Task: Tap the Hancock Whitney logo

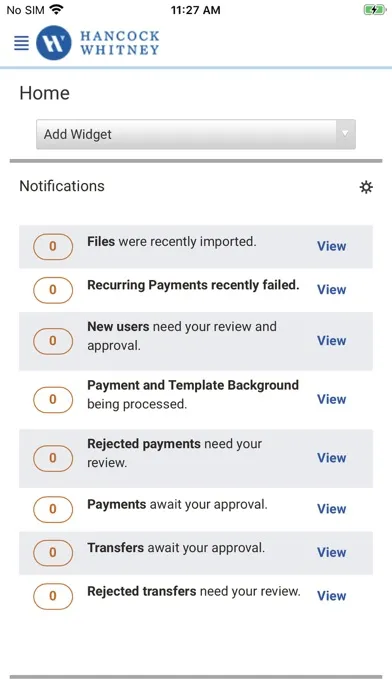Action: pyautogui.click(x=98, y=43)
